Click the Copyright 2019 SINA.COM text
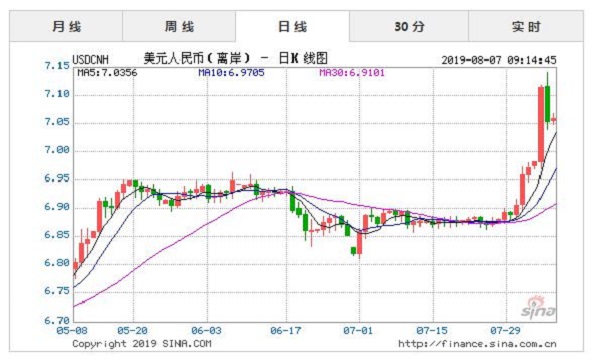 tap(142, 343)
